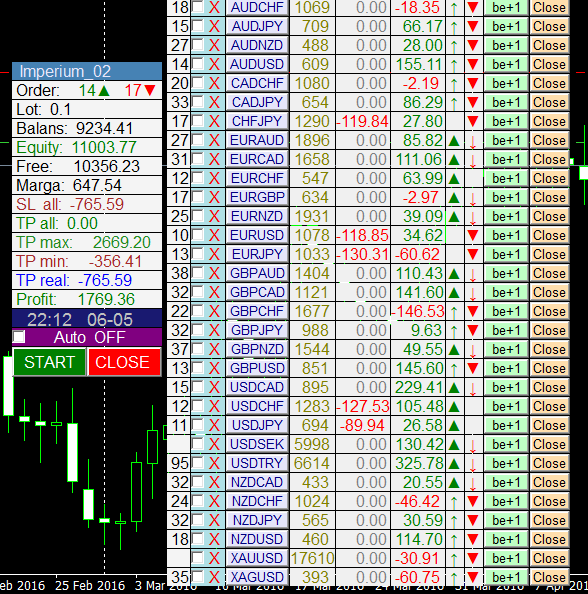588x594 pixels.
Task: Click USDTRY profit value 325.78
Action: [x=419, y=463]
